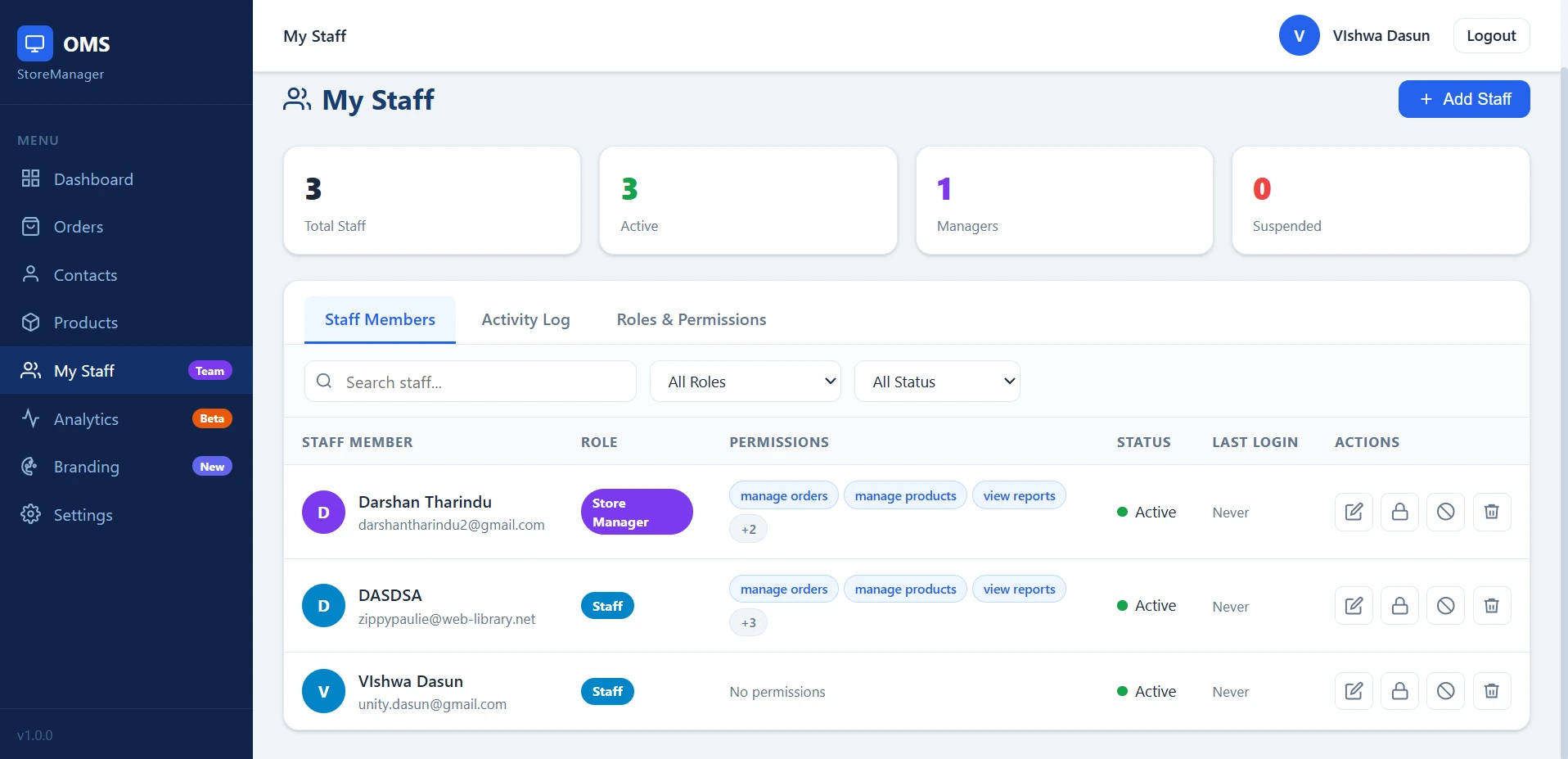Delete VIshwa Dasun row with trash icon
This screenshot has height=759, width=1568.
[1491, 691]
